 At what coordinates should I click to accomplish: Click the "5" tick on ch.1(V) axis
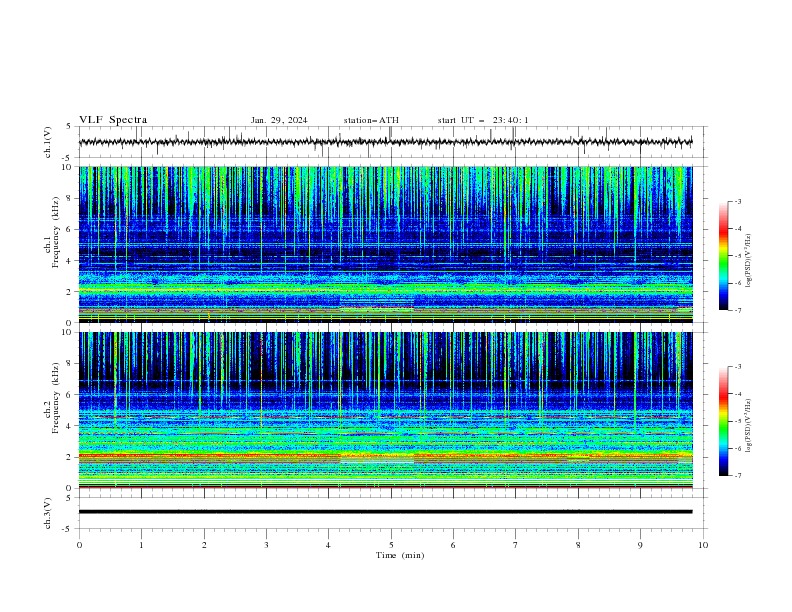click(69, 126)
